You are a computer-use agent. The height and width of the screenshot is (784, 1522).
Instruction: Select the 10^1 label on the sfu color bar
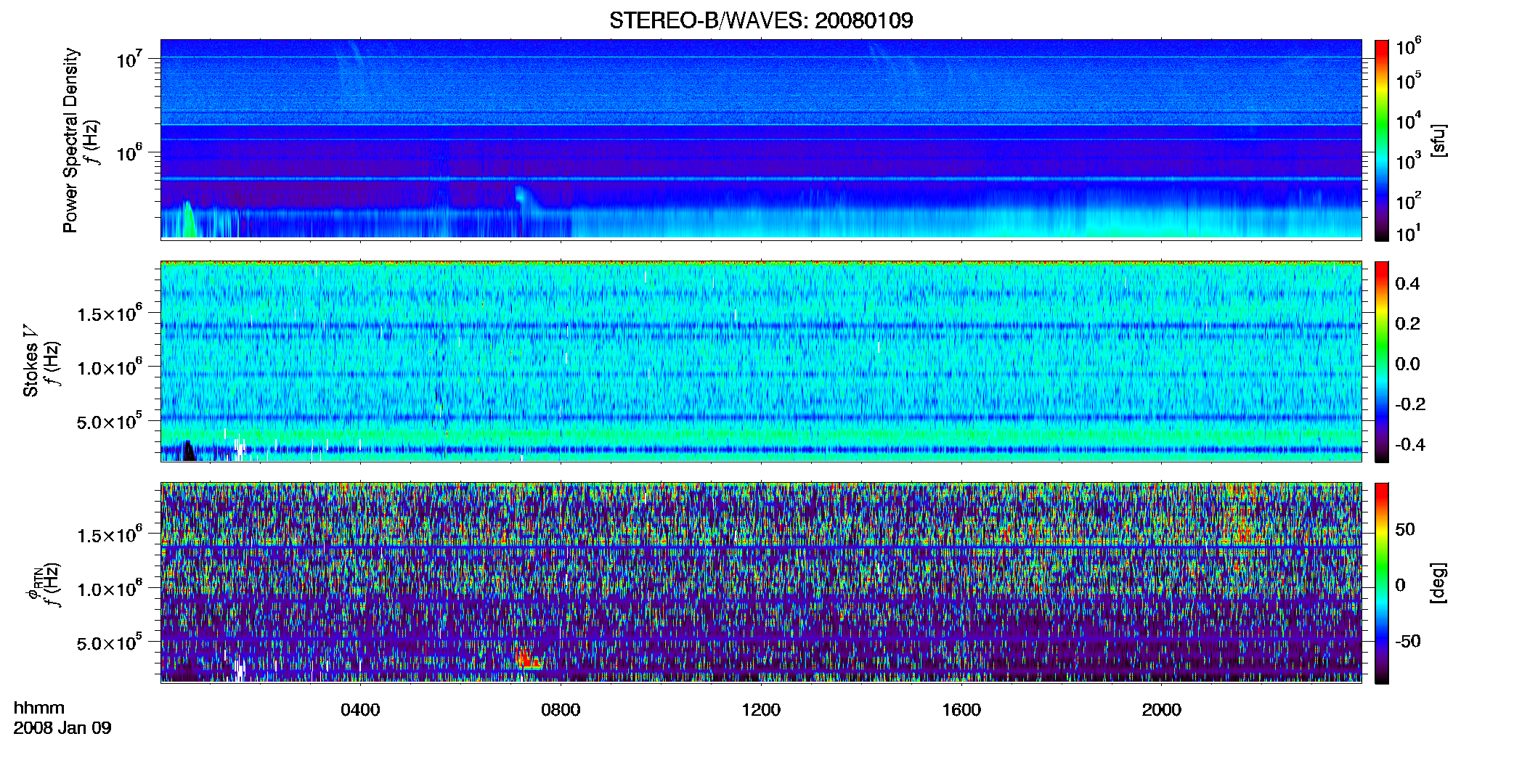(x=1409, y=234)
